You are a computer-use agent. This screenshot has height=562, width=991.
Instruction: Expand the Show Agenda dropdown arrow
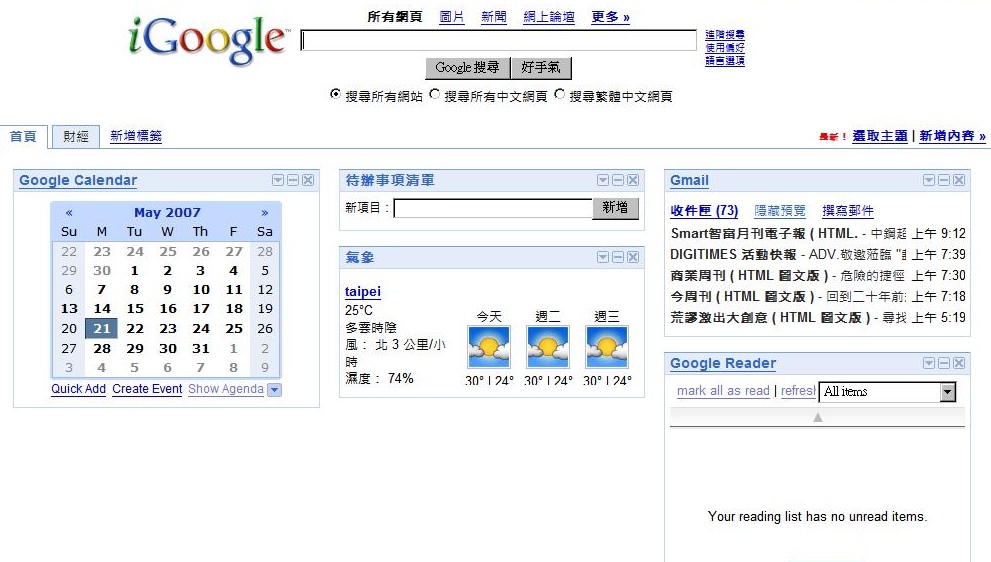[274, 389]
